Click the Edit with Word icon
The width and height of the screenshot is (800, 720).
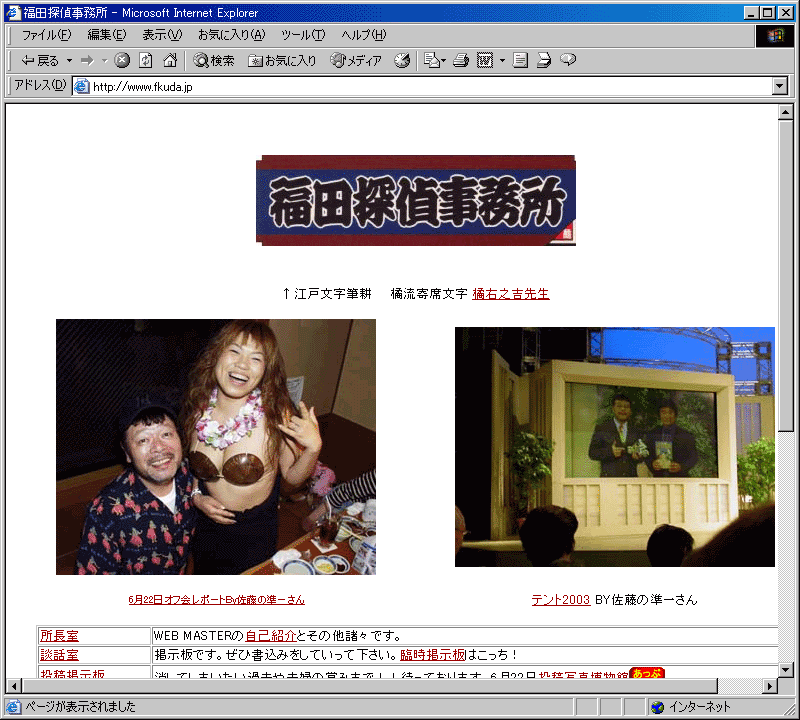[485, 61]
